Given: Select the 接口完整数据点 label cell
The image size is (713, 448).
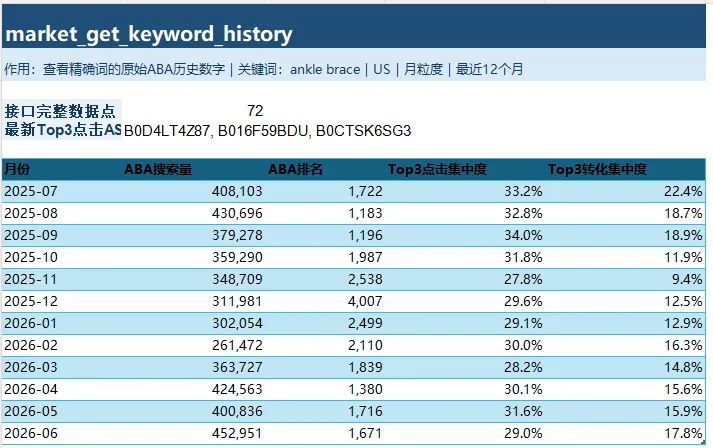Looking at the screenshot, I should point(62,111).
